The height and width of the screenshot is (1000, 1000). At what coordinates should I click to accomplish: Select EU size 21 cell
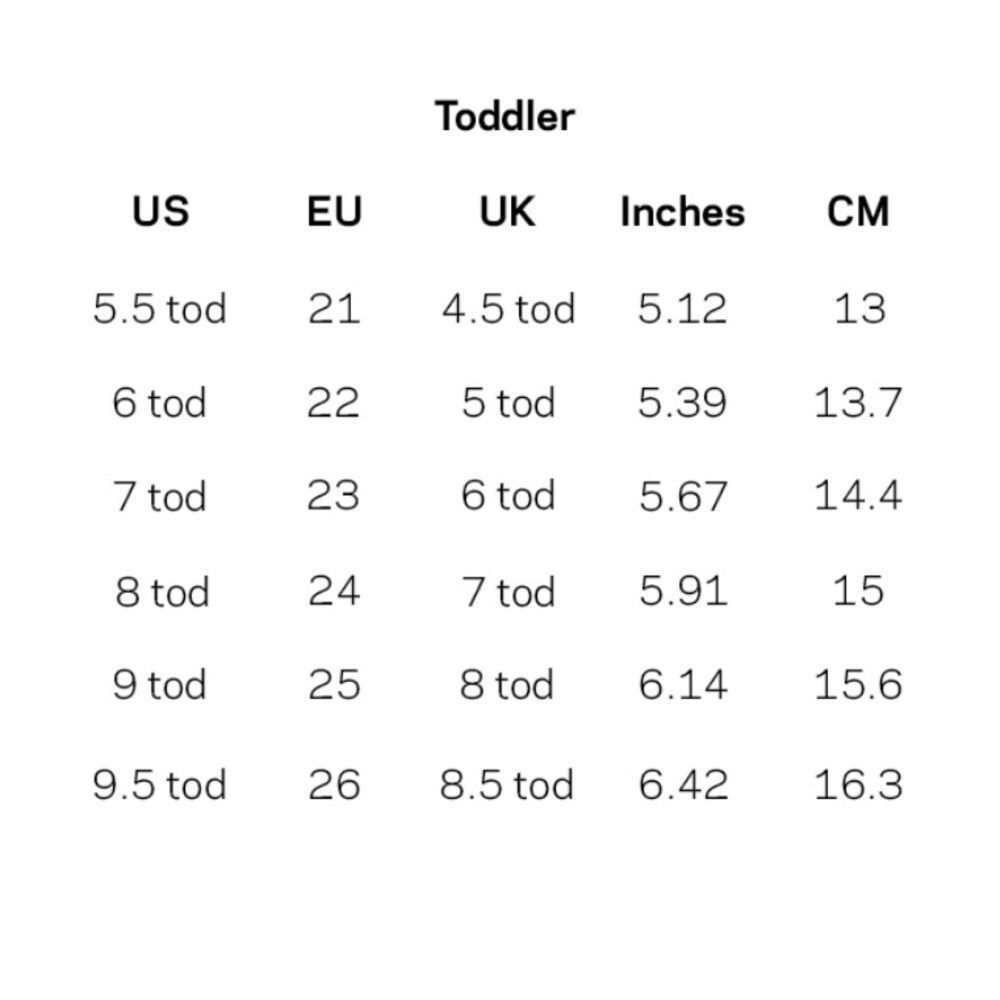tap(334, 308)
